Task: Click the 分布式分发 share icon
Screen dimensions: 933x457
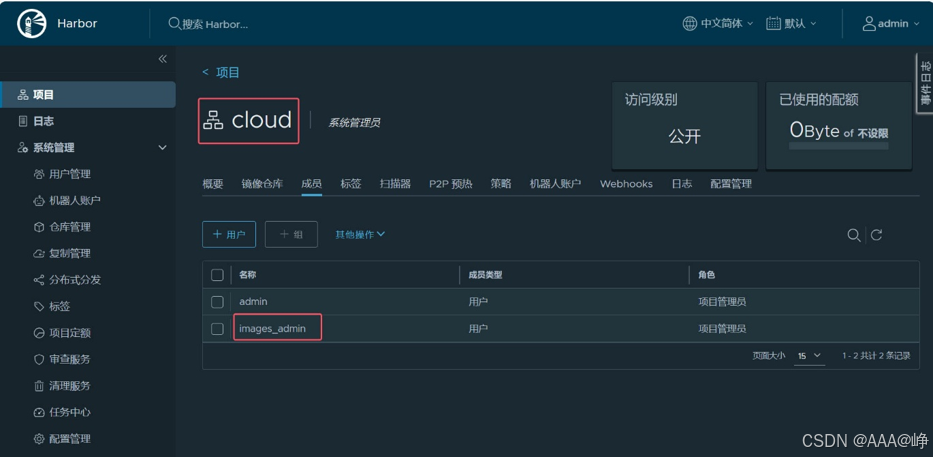Action: [x=39, y=280]
